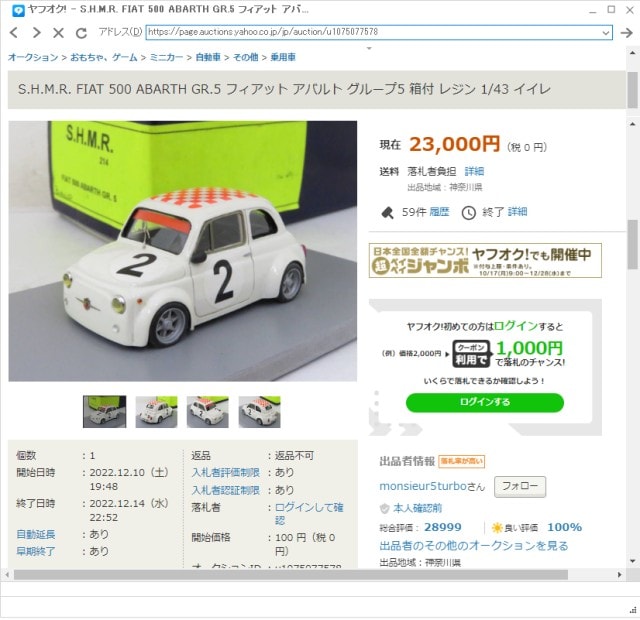
Task: Open 出品者のその他のオークションを見る link
Action: tap(474, 546)
